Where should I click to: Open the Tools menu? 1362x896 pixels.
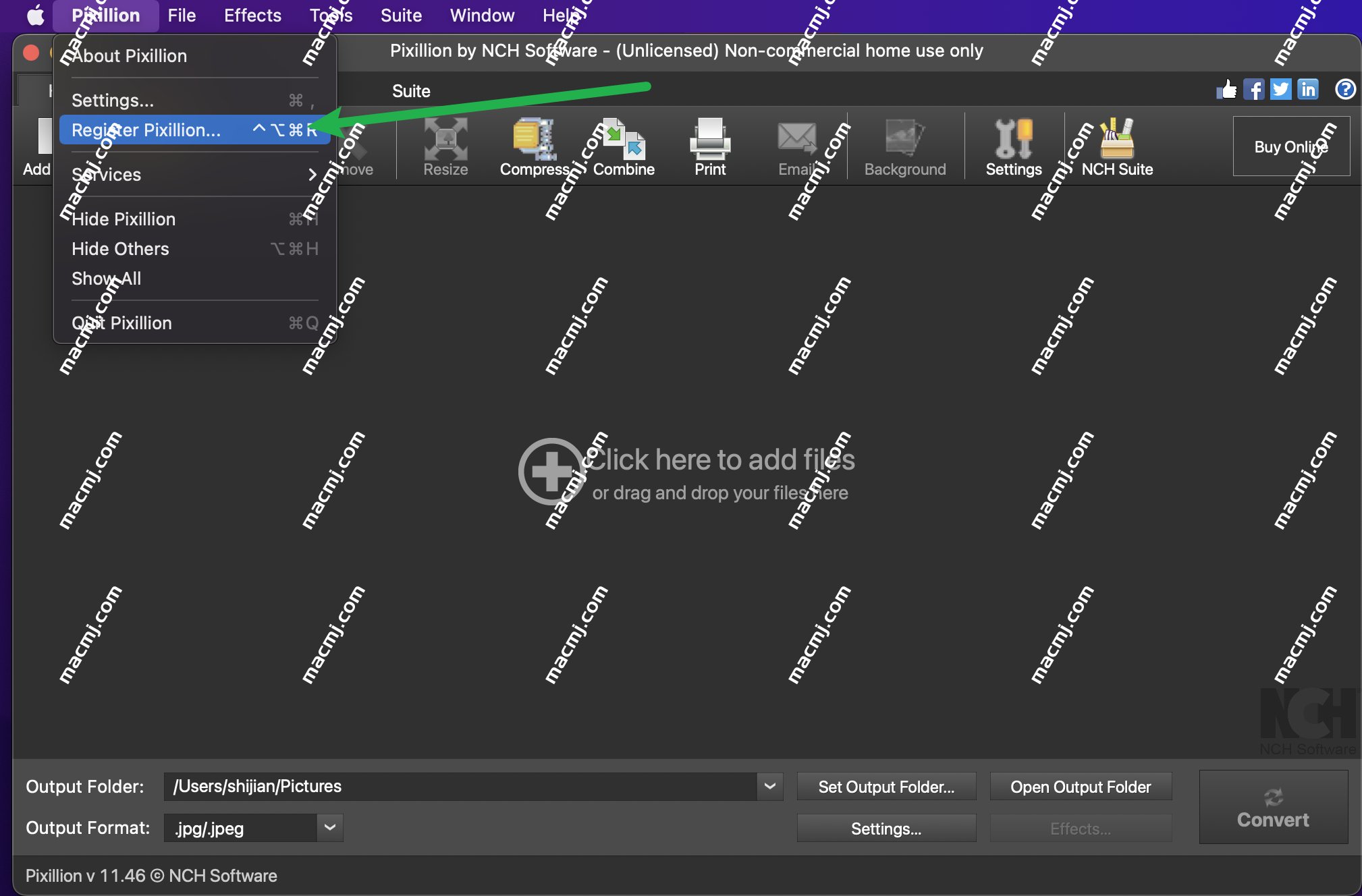(331, 15)
